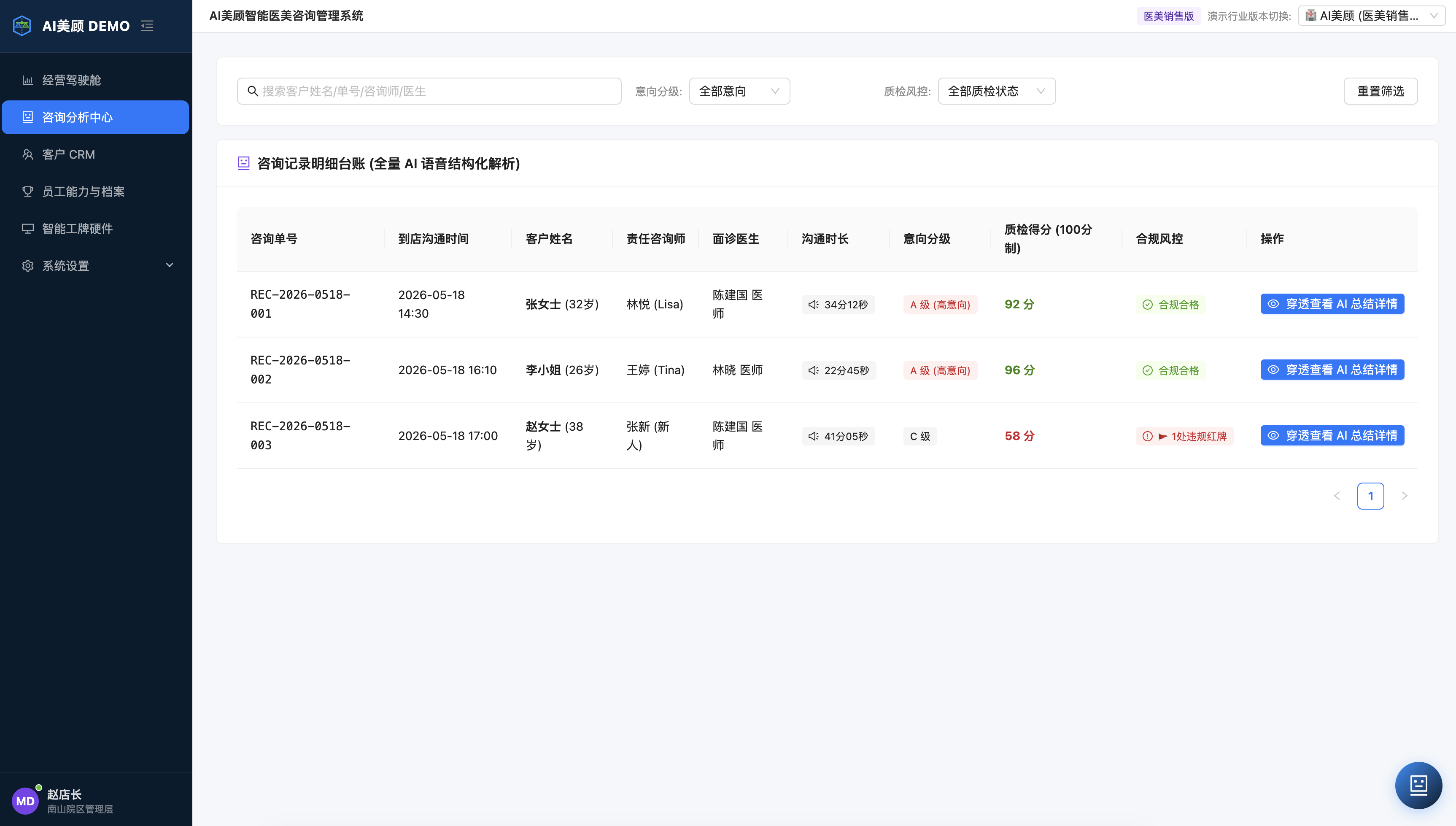Click the robot icon beside 咨询分析中心

[27, 117]
